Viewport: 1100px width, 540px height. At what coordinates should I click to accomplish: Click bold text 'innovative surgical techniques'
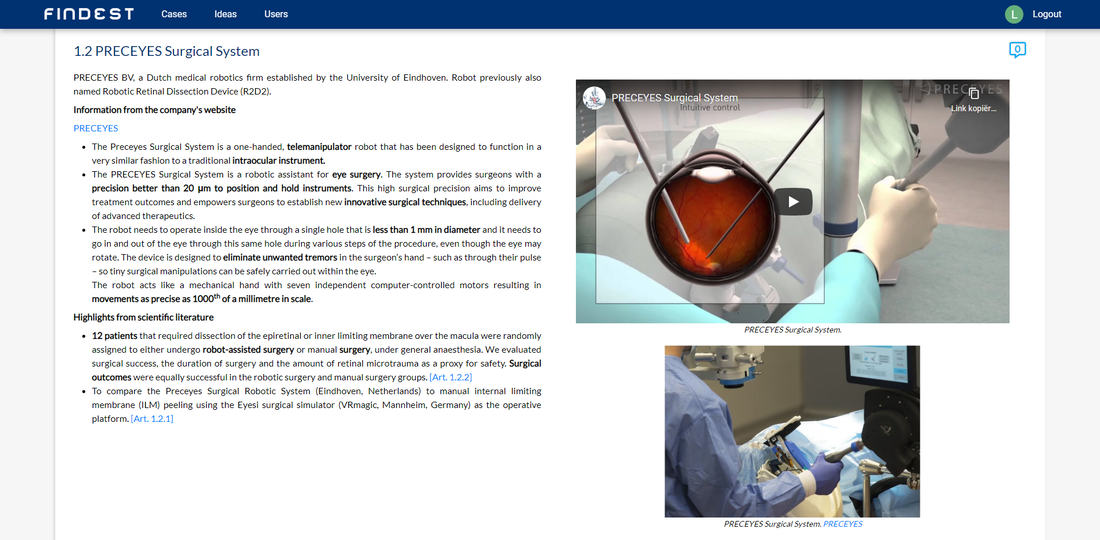click(x=405, y=202)
